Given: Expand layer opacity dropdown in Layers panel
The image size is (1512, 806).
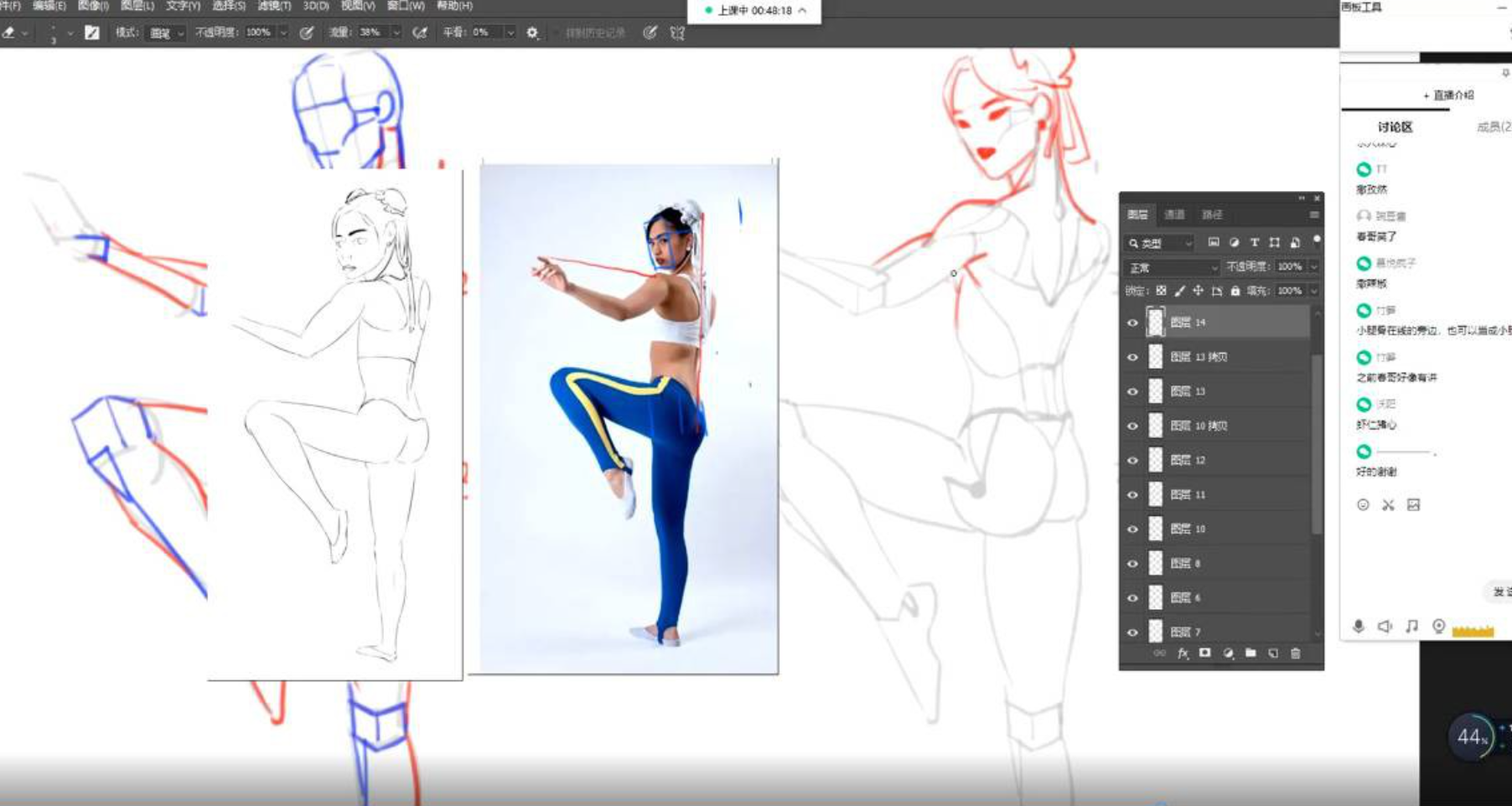Looking at the screenshot, I should (1313, 266).
